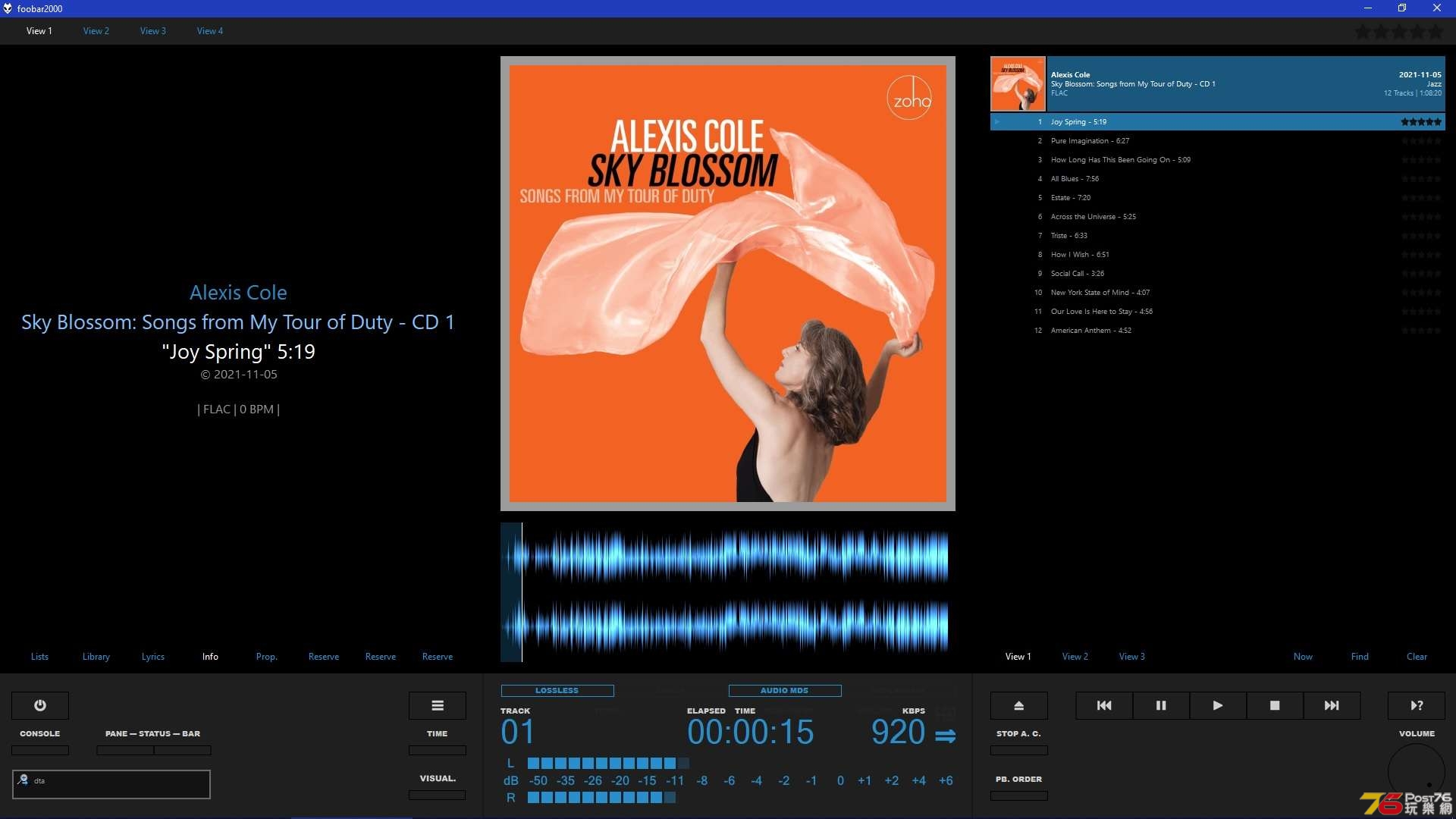Skip to the previous track
Screen dimensions: 1456x819
[1104, 705]
